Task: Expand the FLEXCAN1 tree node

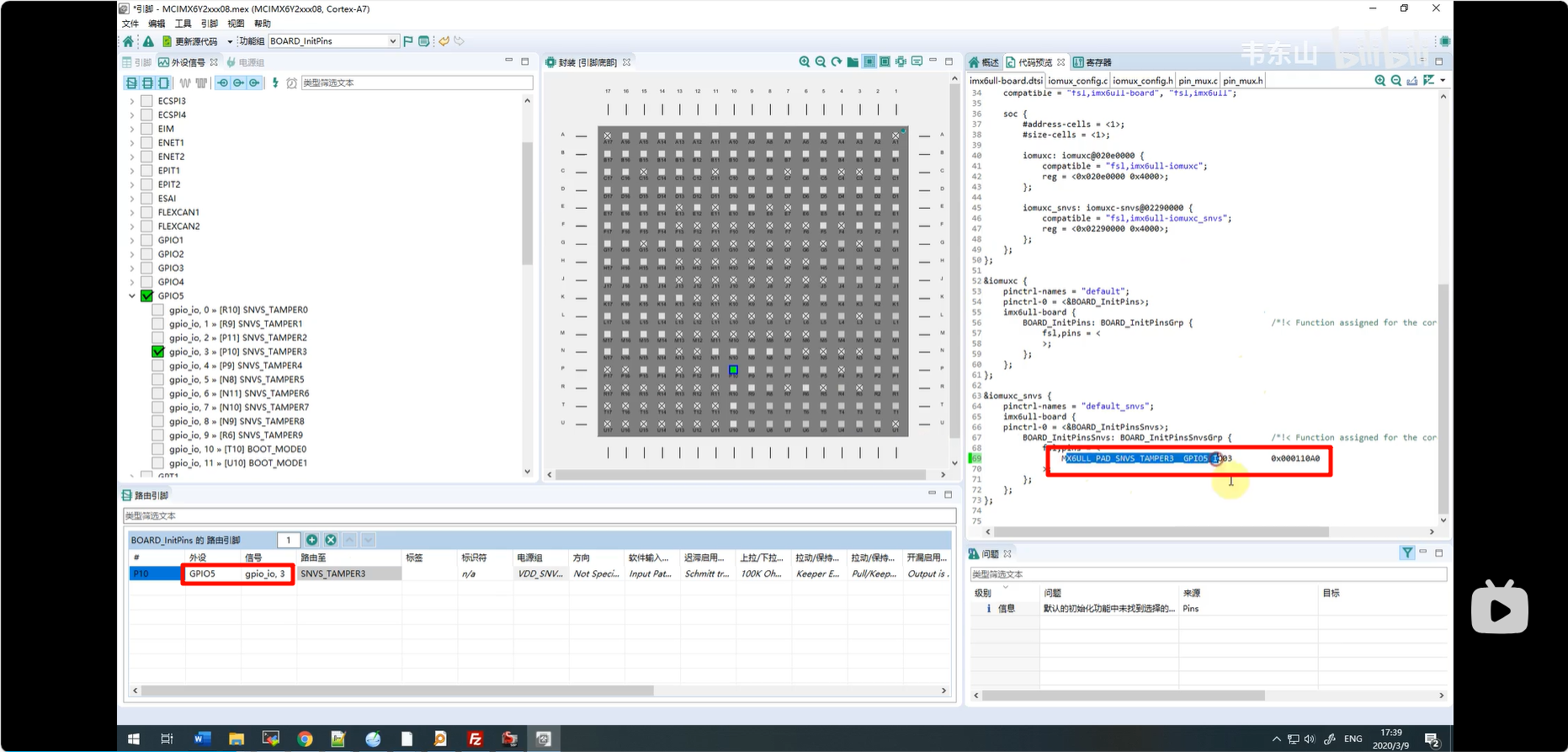Action: pyautogui.click(x=132, y=212)
